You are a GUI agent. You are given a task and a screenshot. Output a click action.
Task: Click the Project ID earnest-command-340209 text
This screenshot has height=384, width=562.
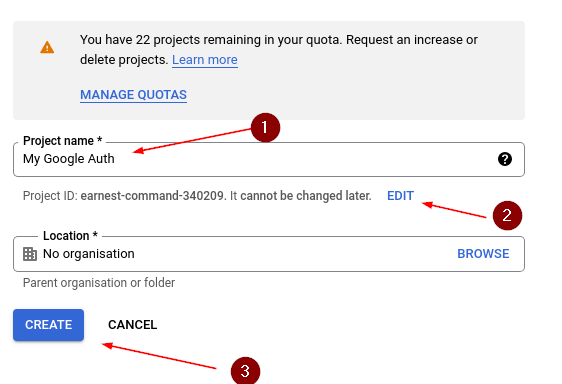[x=152, y=196]
